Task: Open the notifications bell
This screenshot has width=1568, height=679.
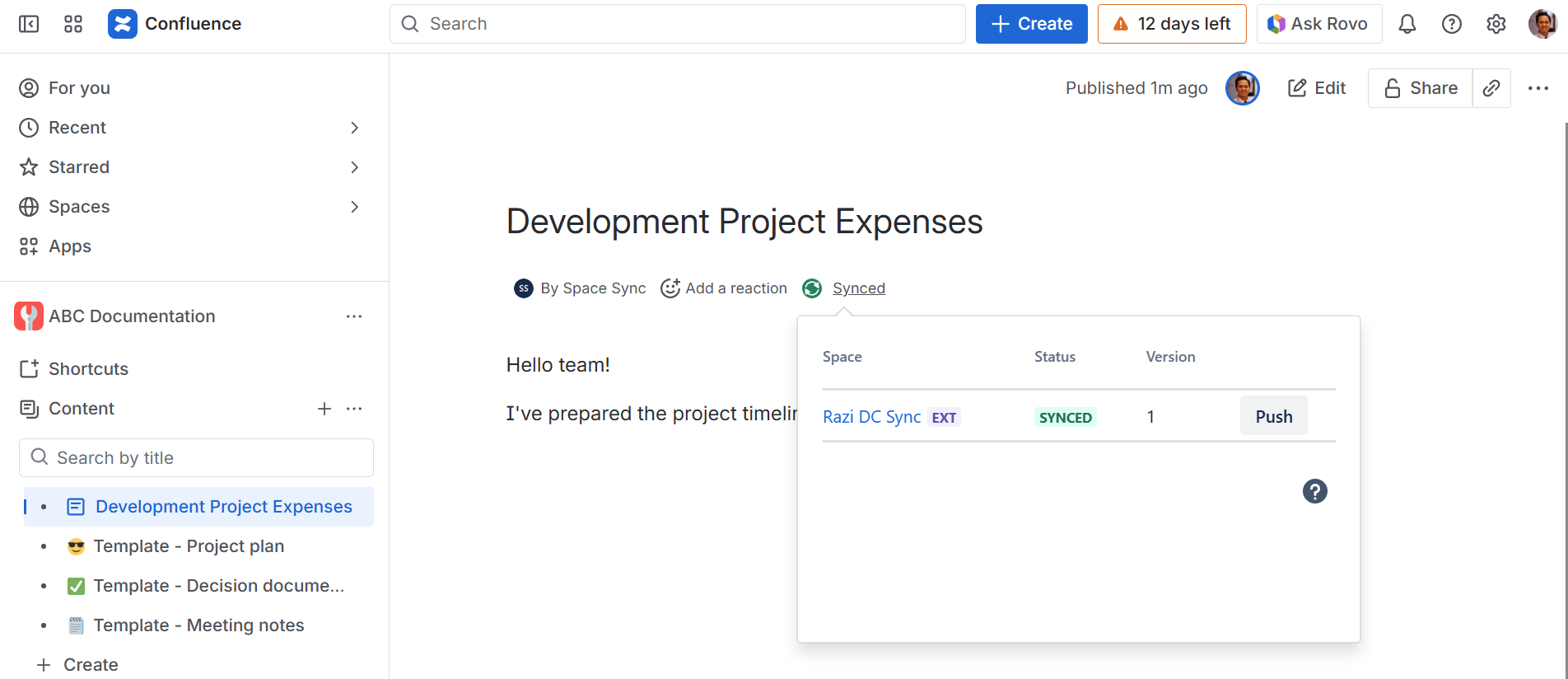Action: [1407, 24]
